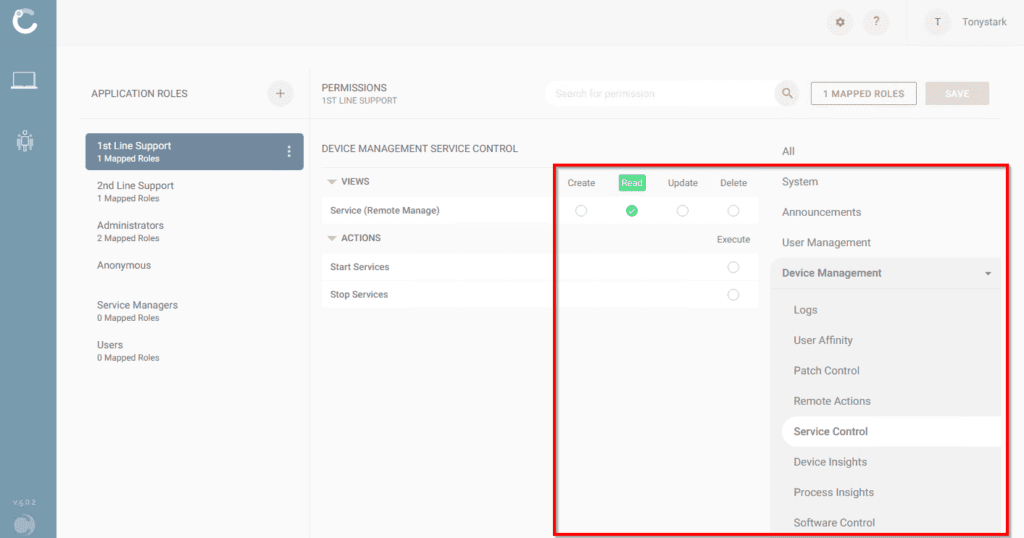
Task: Click the Stop Services row label
Action: [359, 294]
